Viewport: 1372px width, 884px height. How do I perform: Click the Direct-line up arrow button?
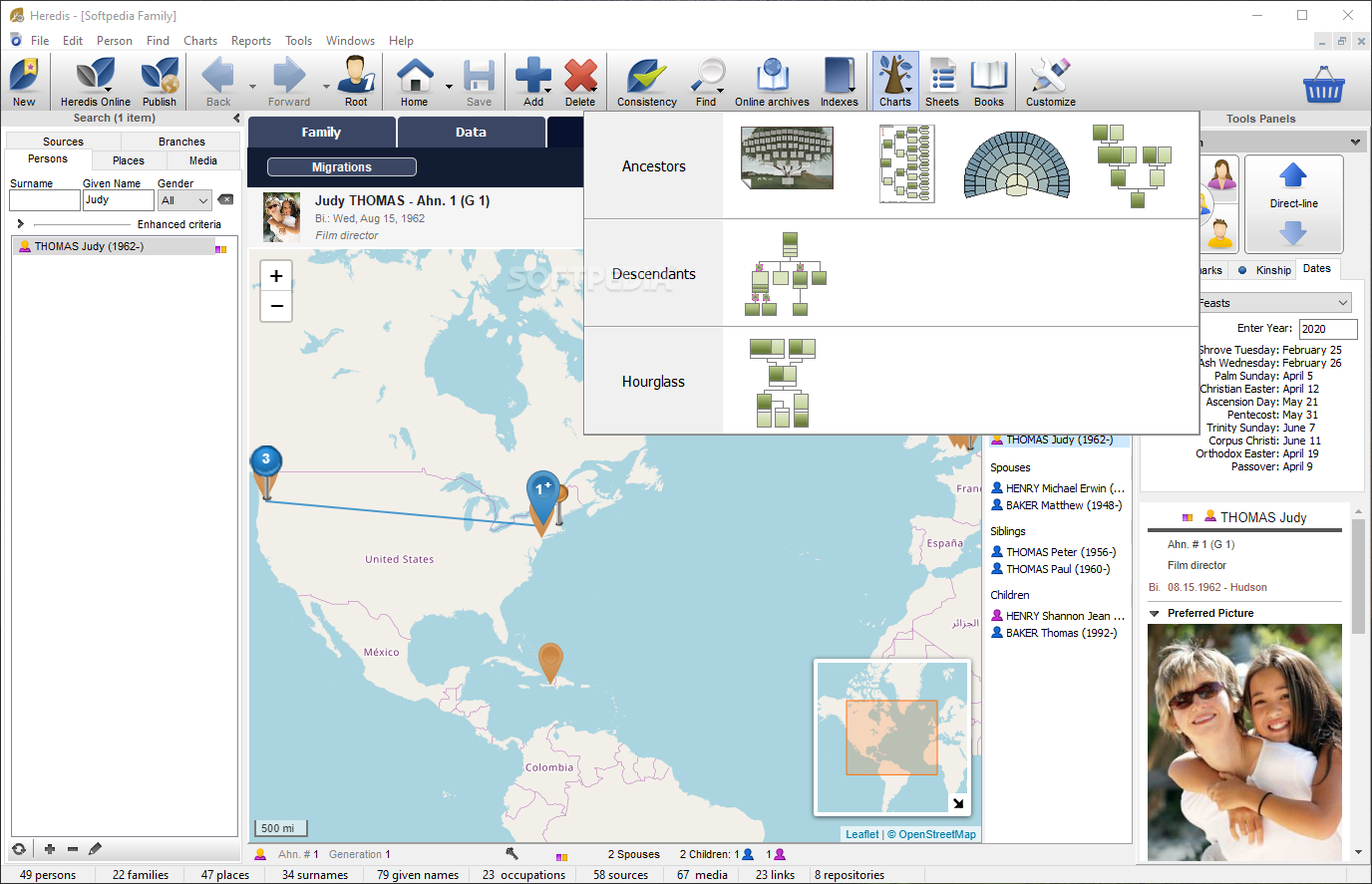point(1293,176)
